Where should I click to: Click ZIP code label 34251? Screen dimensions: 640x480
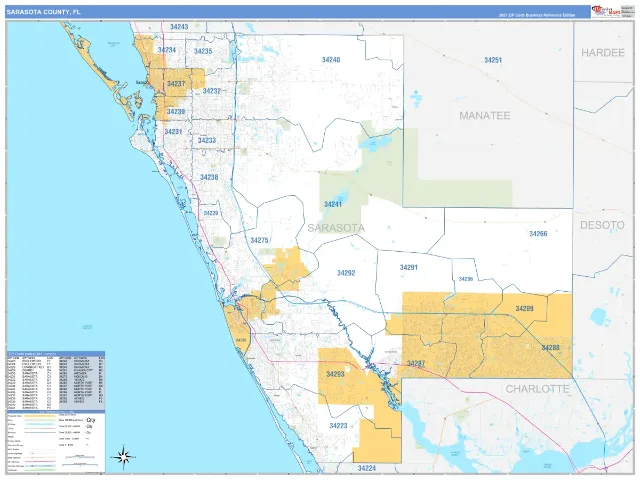tap(493, 60)
